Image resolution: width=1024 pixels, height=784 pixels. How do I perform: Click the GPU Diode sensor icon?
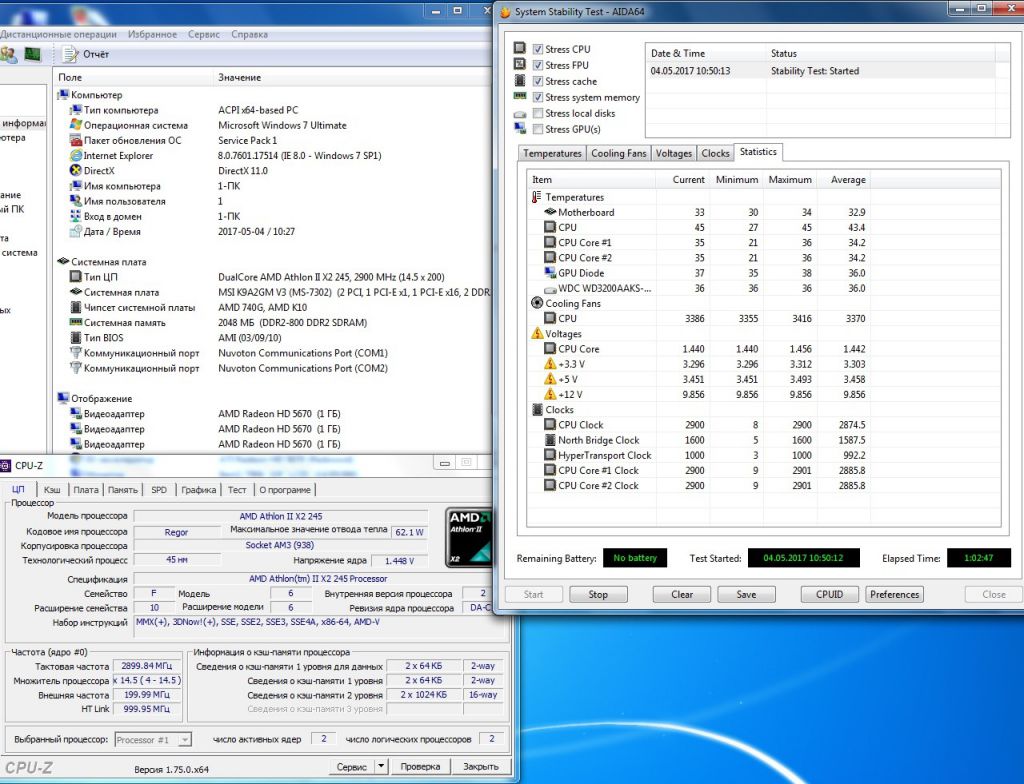coord(550,273)
